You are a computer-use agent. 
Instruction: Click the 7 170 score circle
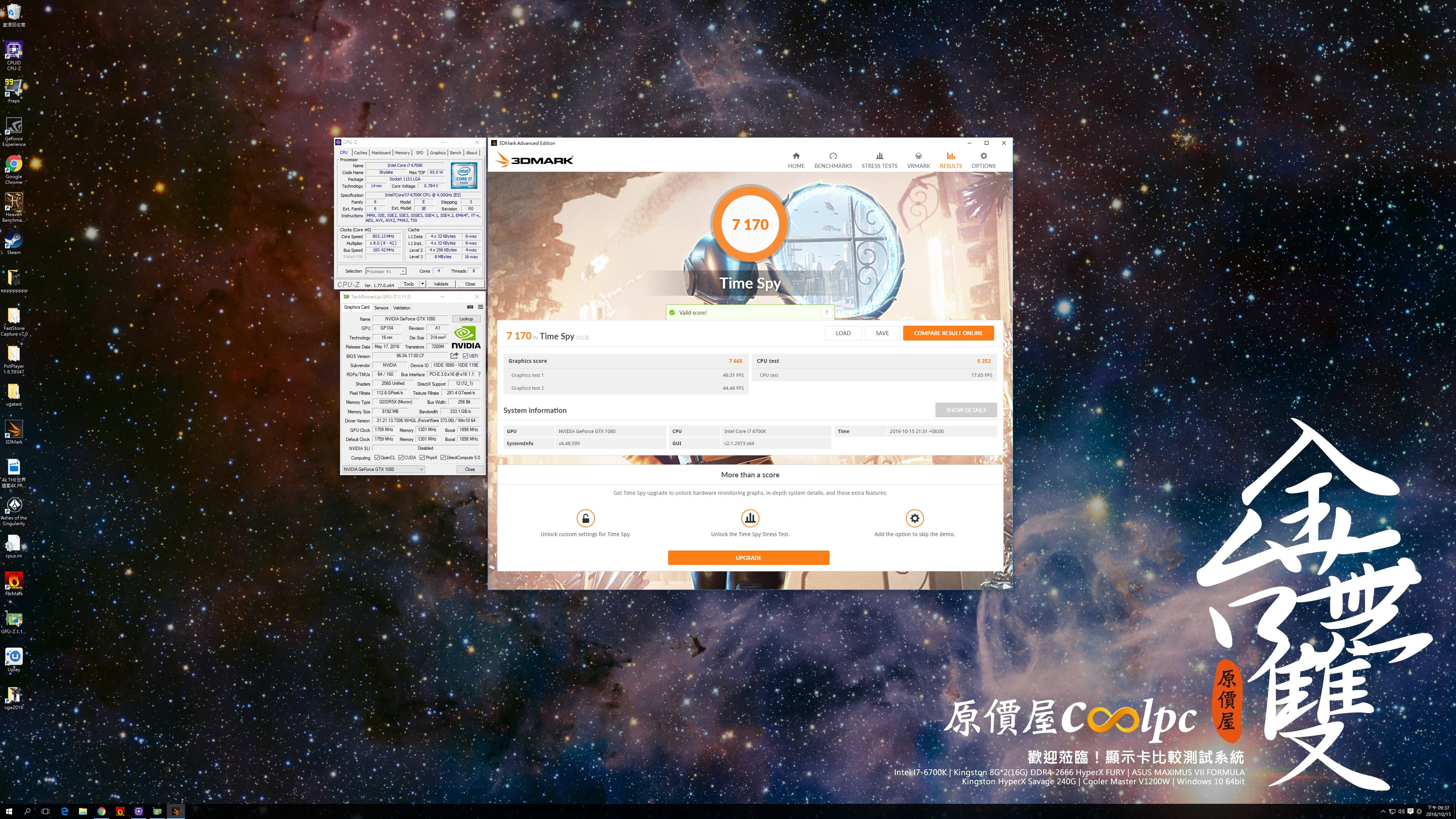pyautogui.click(x=750, y=224)
